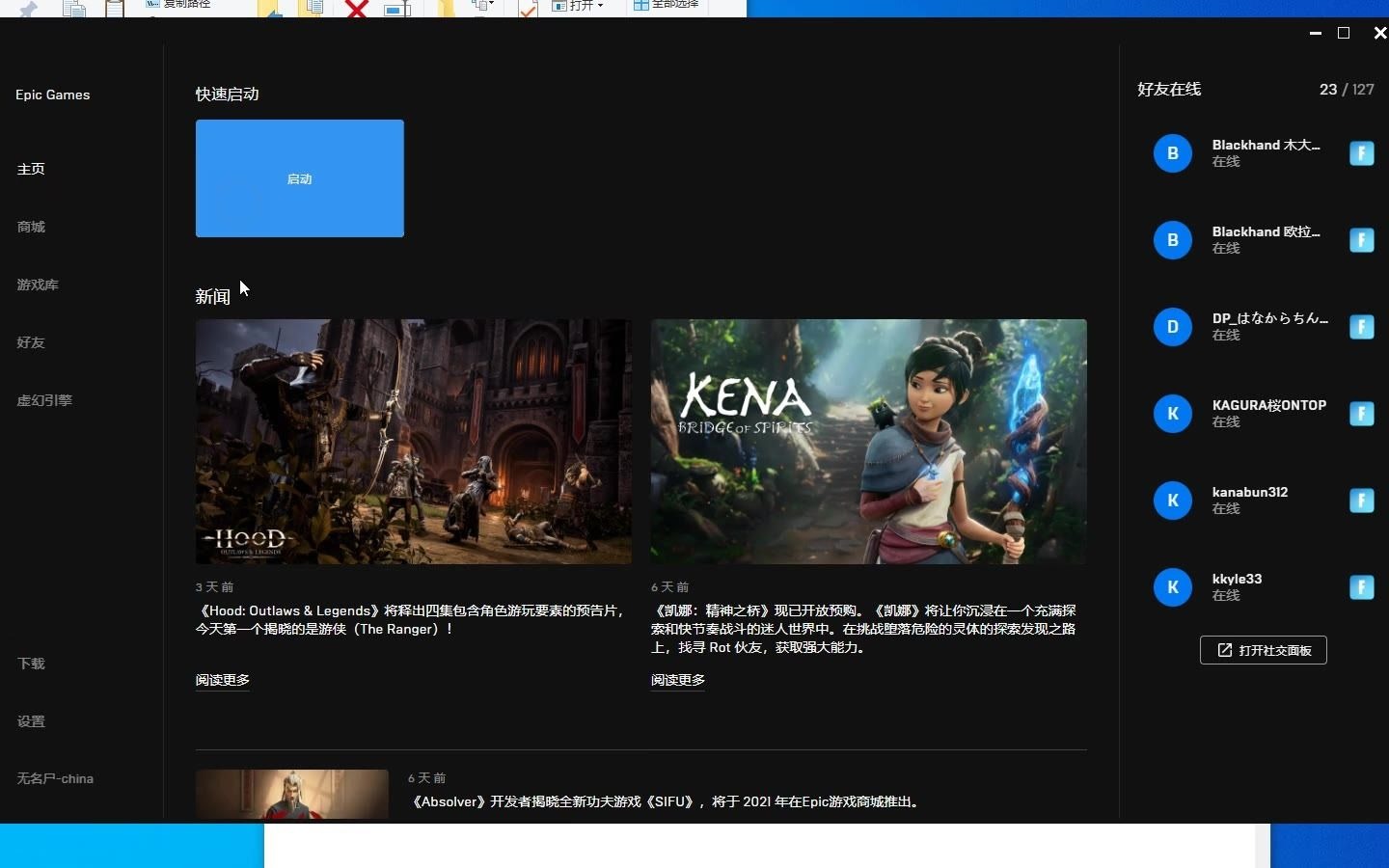Image resolution: width=1389 pixels, height=868 pixels.
Task: Open the 主页 home page in sidebar
Action: coord(31,169)
